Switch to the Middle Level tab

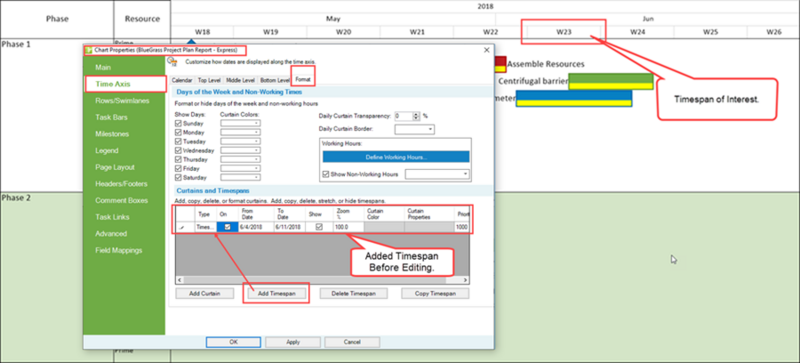241,80
